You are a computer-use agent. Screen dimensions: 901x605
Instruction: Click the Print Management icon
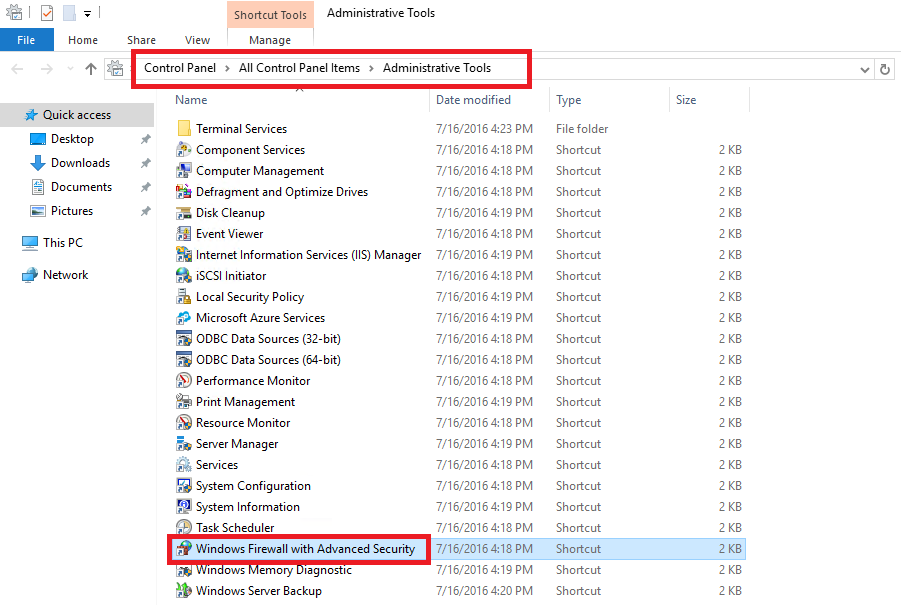pos(184,402)
